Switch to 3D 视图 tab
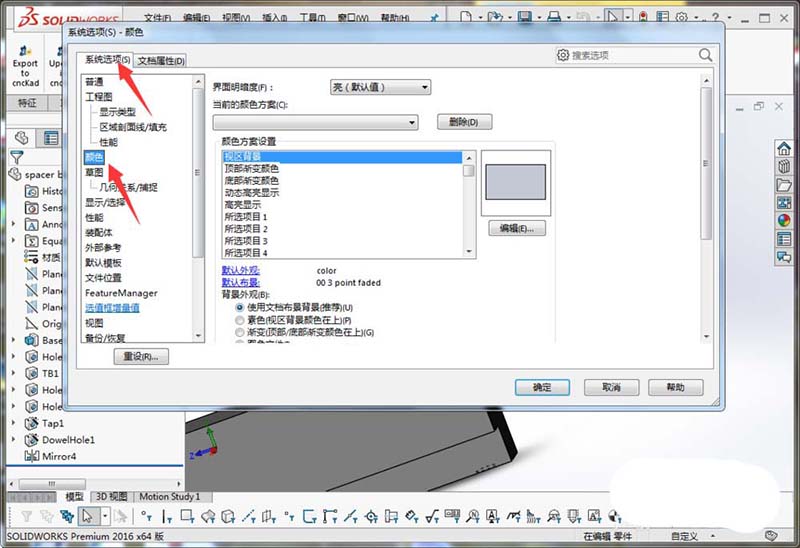Screen dimensions: 800x548 coord(111,496)
